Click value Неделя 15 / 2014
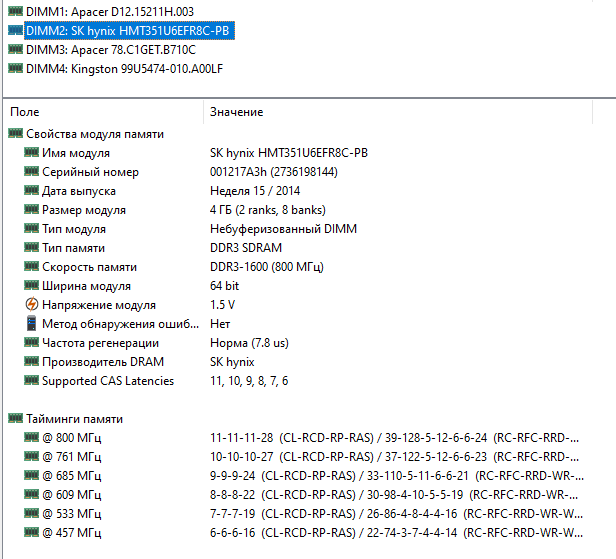Screen dimensions: 616x559 coord(255,191)
